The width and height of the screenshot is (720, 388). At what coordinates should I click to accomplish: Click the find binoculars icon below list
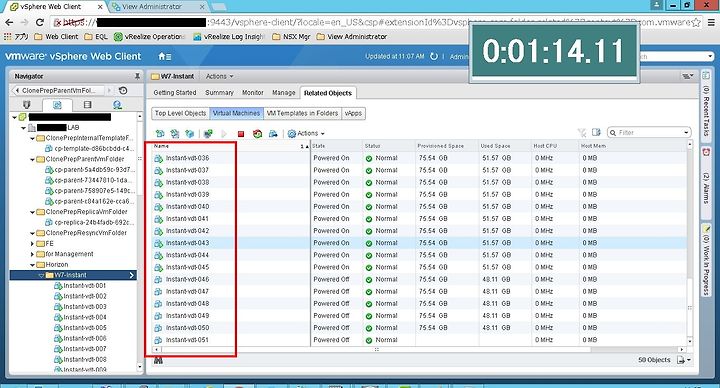[158, 360]
